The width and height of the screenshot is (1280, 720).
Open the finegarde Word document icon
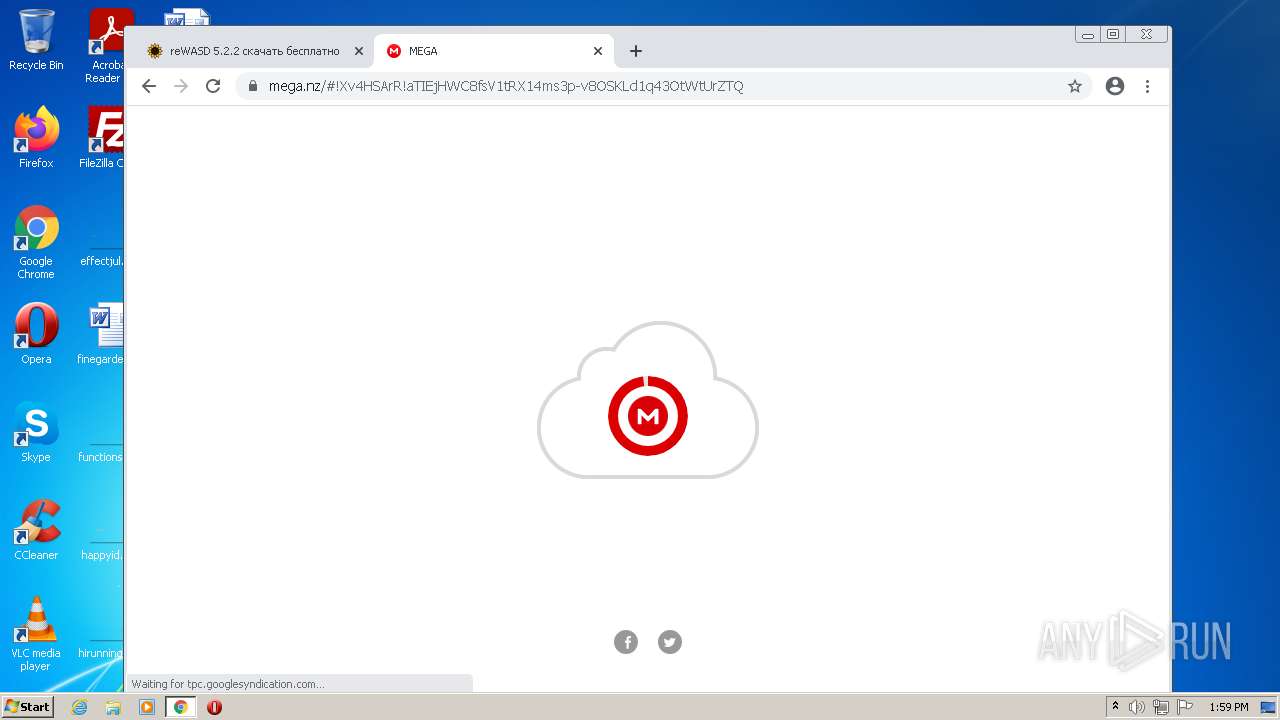click(x=103, y=334)
